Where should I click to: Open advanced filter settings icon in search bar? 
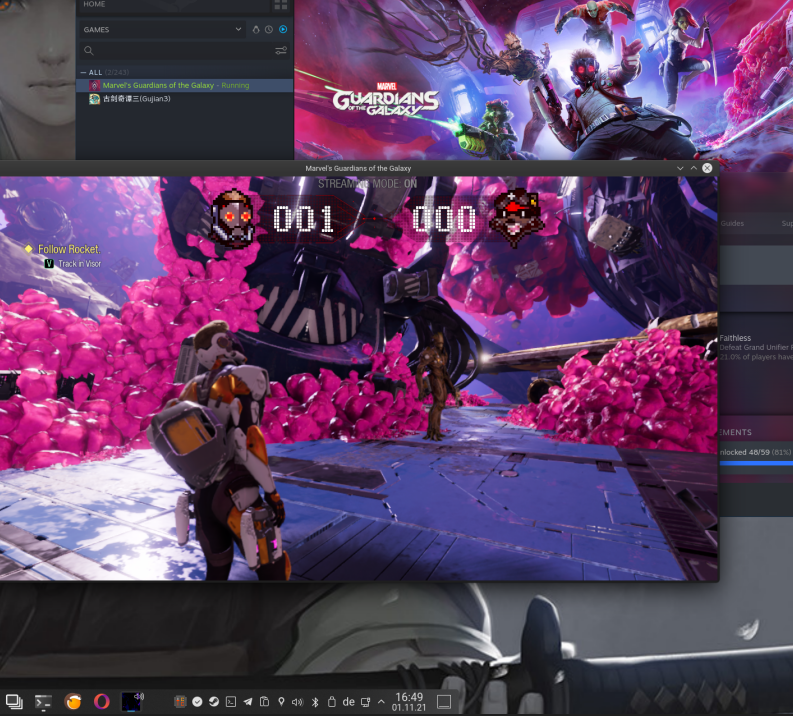coord(281,51)
